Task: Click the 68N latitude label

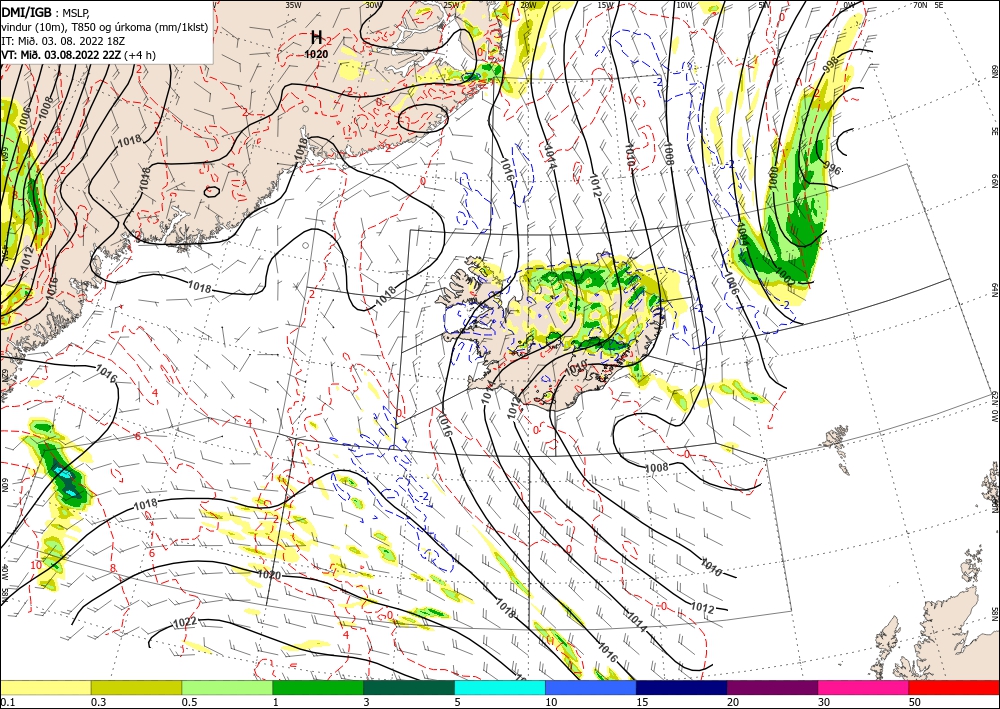Action: coord(994,71)
